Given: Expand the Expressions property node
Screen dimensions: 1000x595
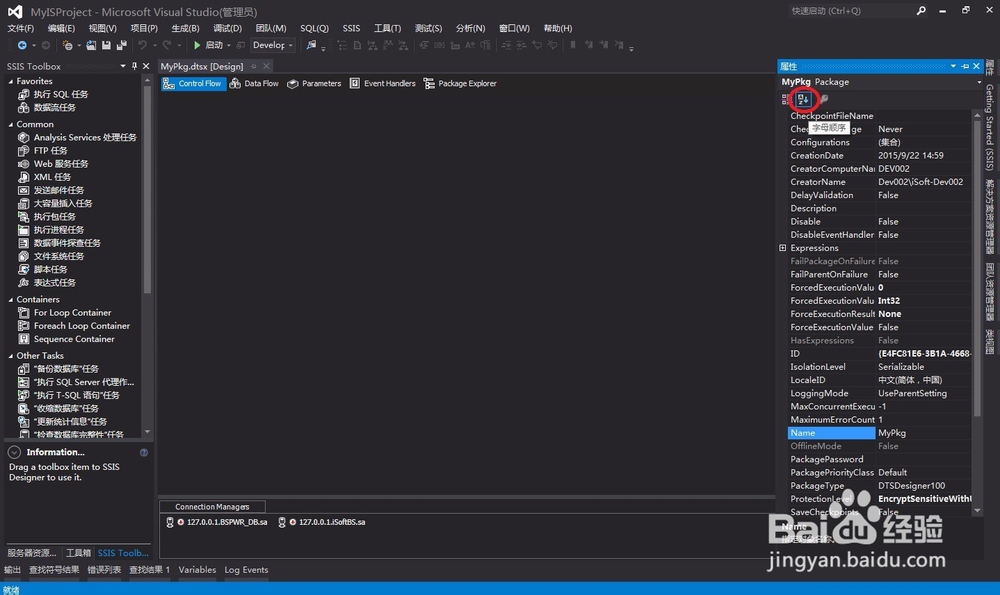Looking at the screenshot, I should 783,248.
